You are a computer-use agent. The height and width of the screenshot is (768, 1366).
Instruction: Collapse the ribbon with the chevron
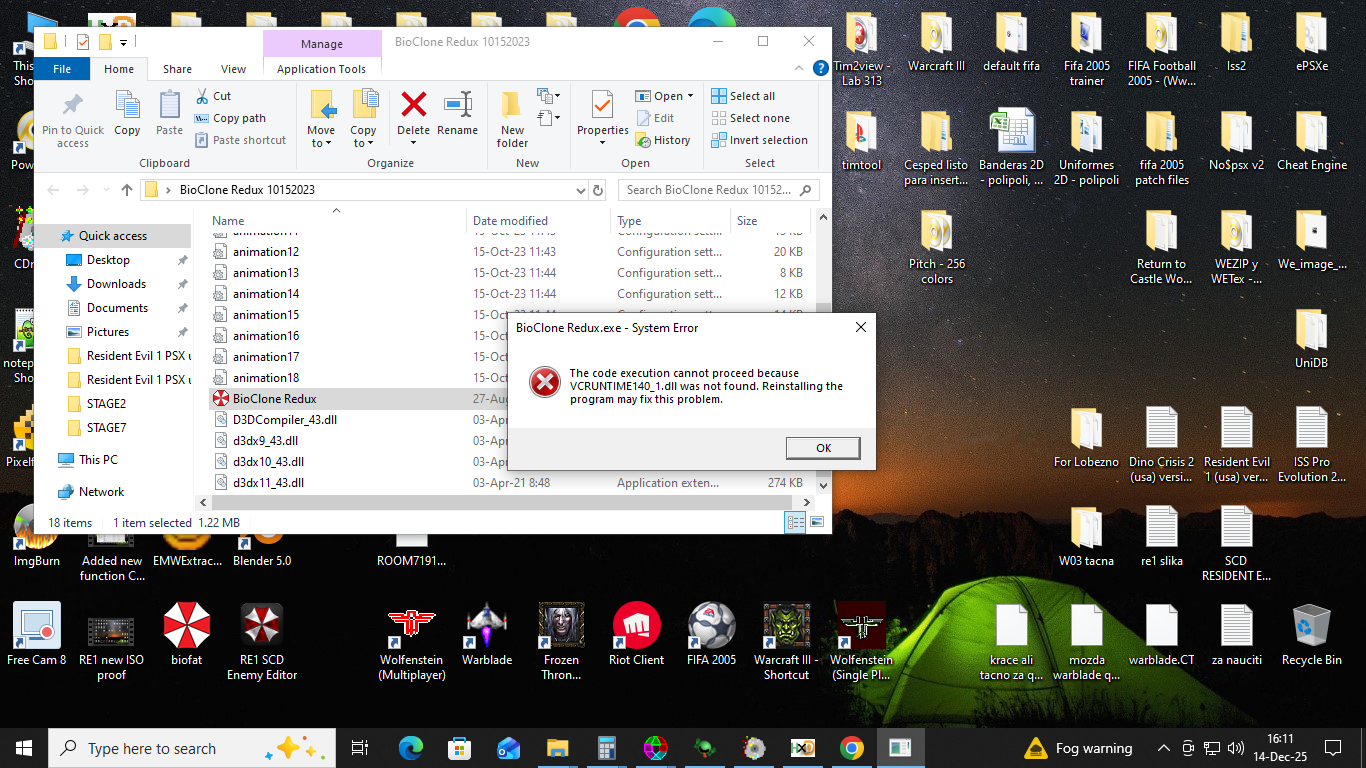799,69
